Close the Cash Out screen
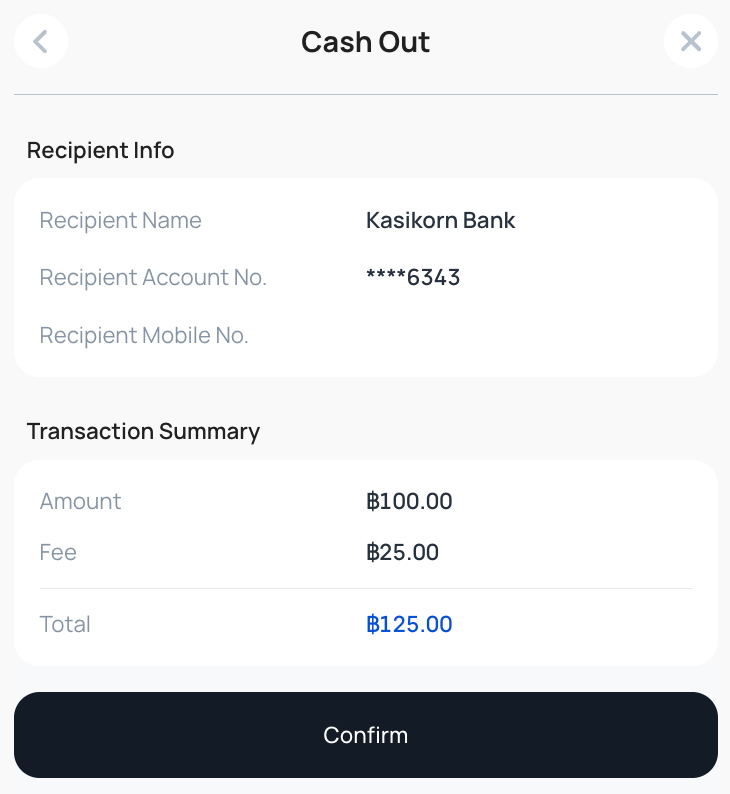The height and width of the screenshot is (794, 730). tap(690, 42)
